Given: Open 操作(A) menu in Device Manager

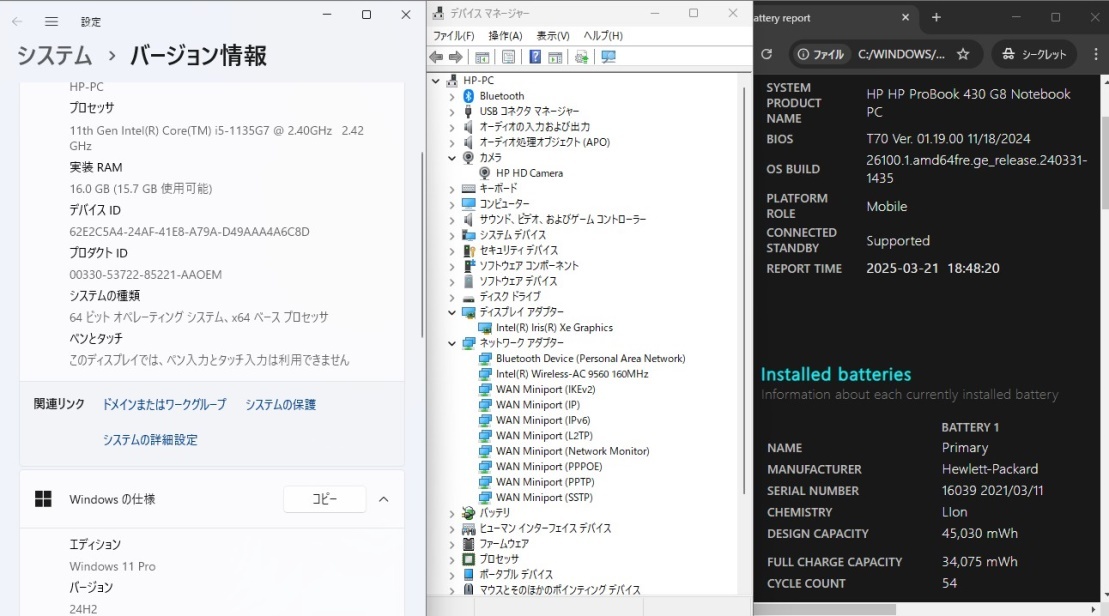Looking at the screenshot, I should point(505,35).
